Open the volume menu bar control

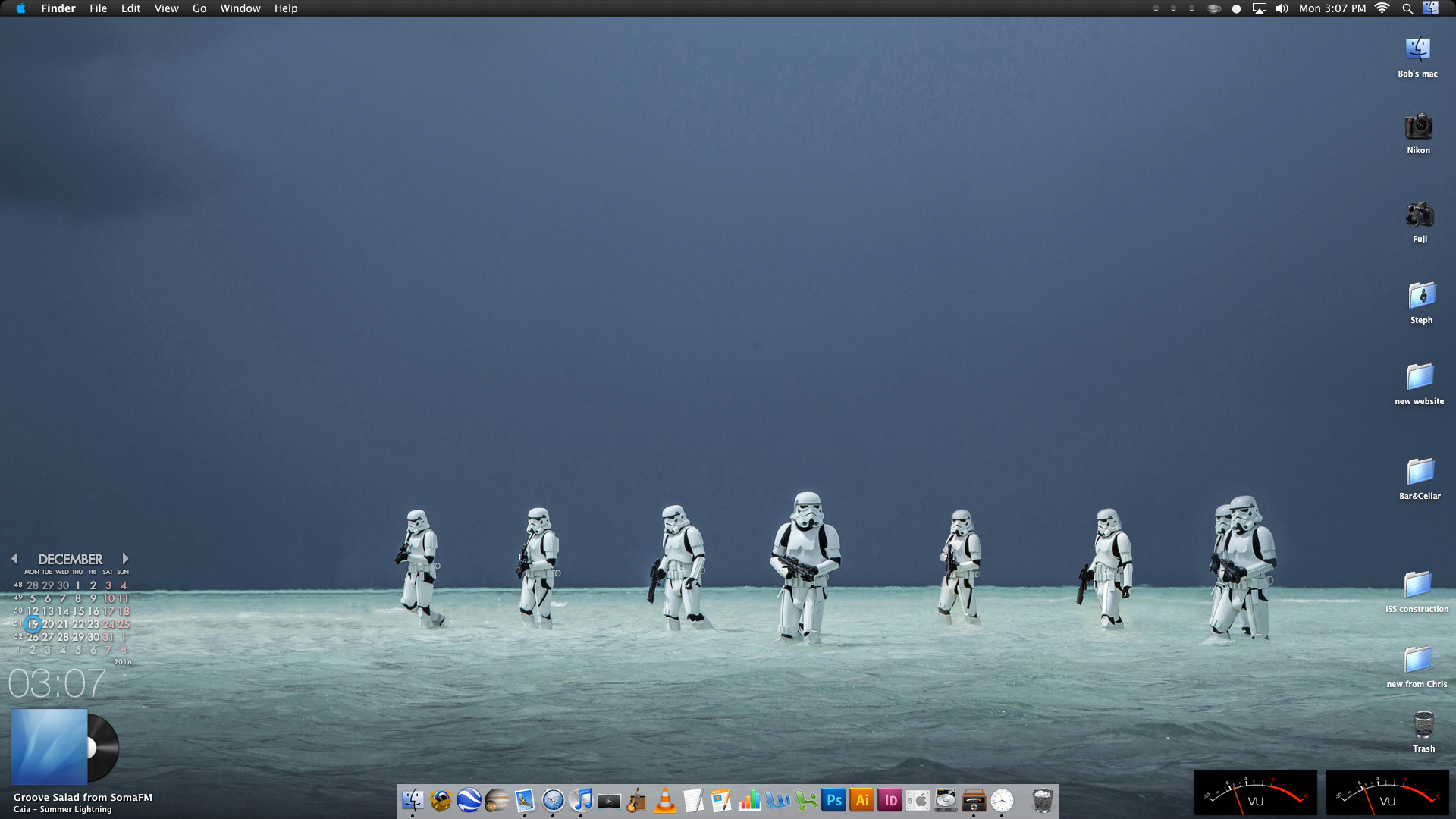[1282, 8]
